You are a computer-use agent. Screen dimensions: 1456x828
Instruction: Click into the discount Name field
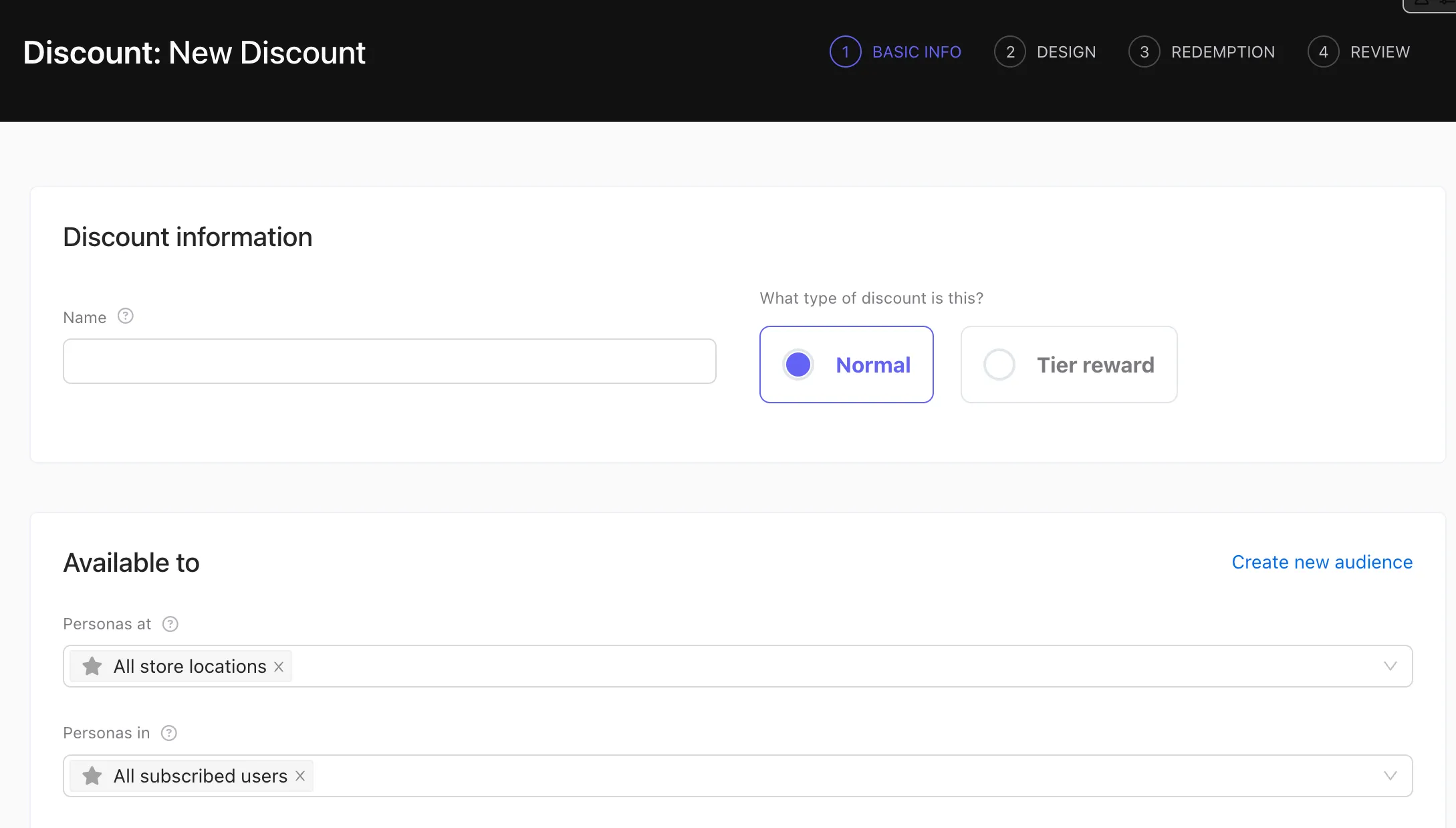[389, 361]
